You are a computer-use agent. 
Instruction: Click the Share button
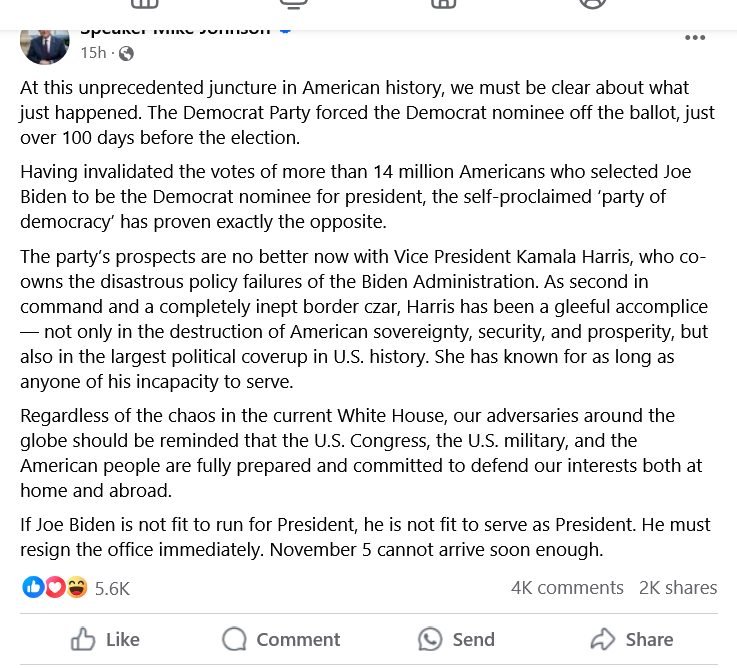coord(632,639)
